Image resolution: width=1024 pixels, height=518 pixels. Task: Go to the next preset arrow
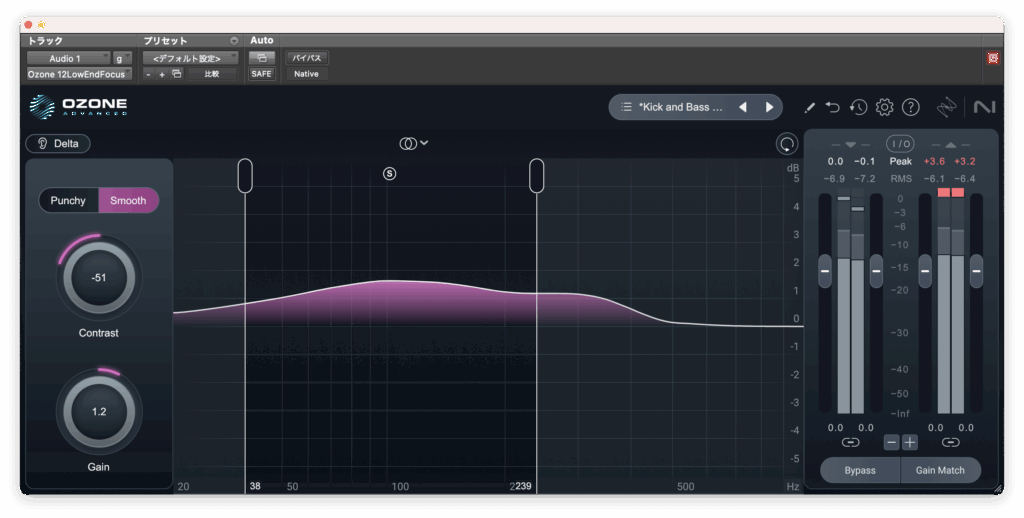pyautogui.click(x=769, y=107)
